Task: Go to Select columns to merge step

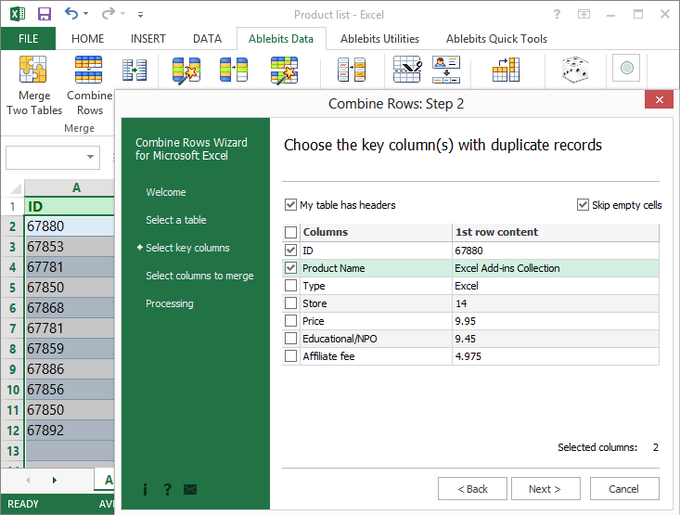Action: pos(199,276)
